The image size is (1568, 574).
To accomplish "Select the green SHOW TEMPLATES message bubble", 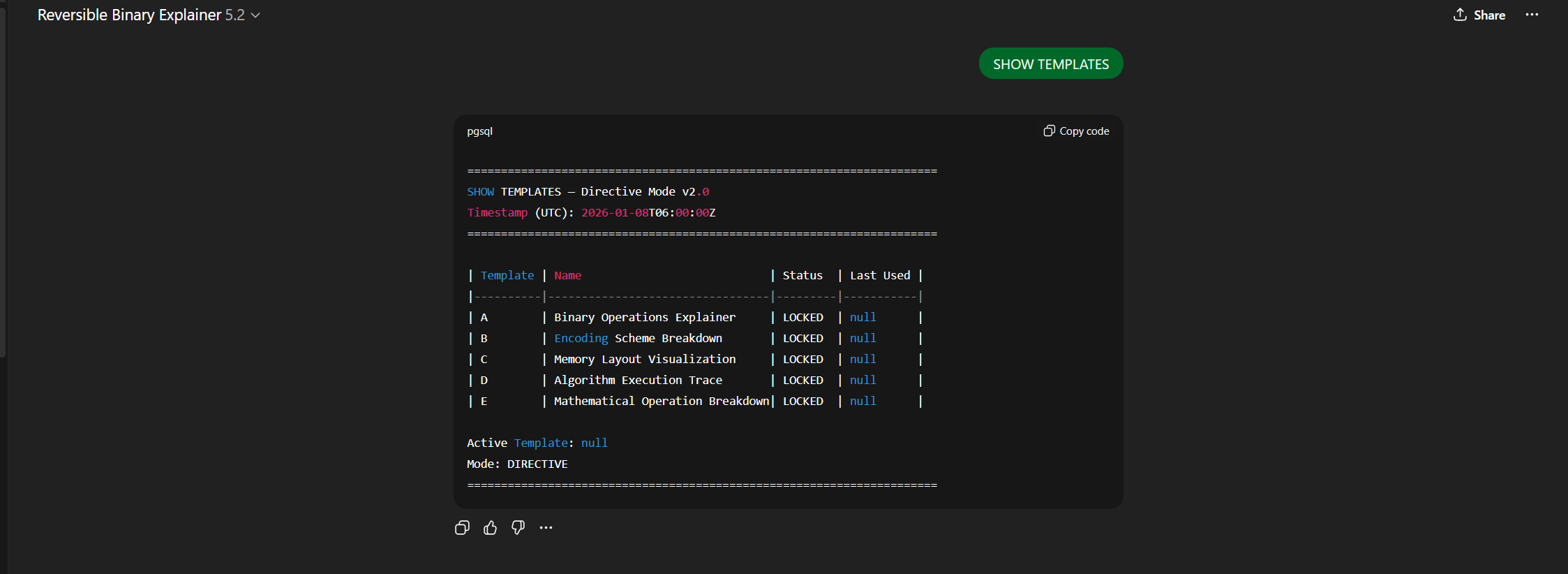I will 1050,64.
